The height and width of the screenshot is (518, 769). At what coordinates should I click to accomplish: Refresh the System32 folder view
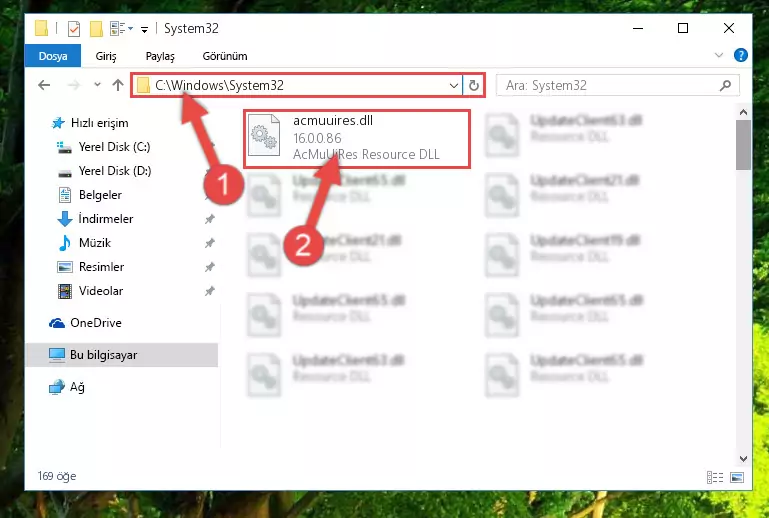(474, 86)
